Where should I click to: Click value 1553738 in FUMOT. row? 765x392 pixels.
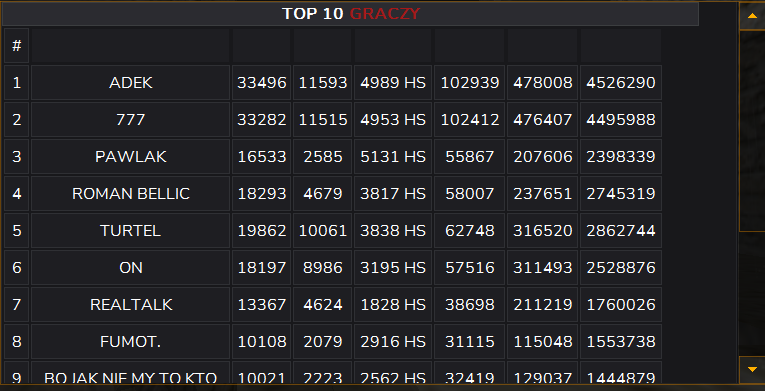[621, 342]
